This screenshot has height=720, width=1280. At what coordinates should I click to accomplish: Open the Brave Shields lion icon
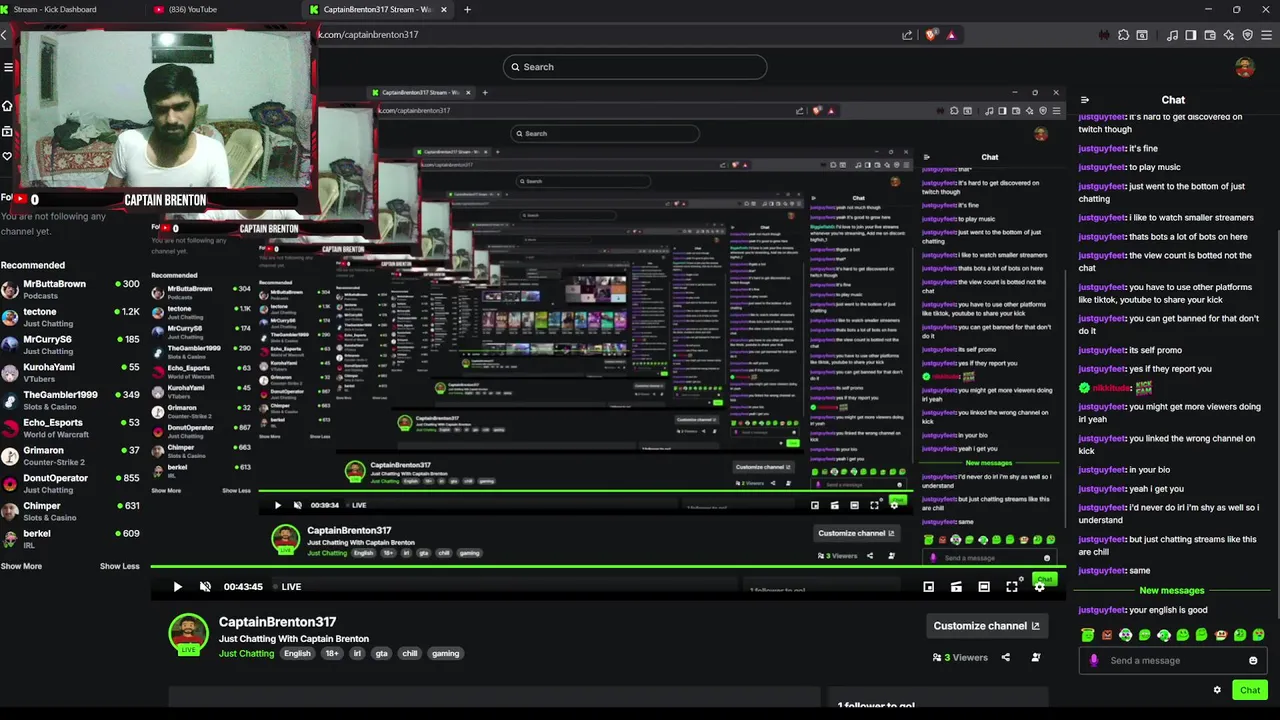[x=932, y=35]
